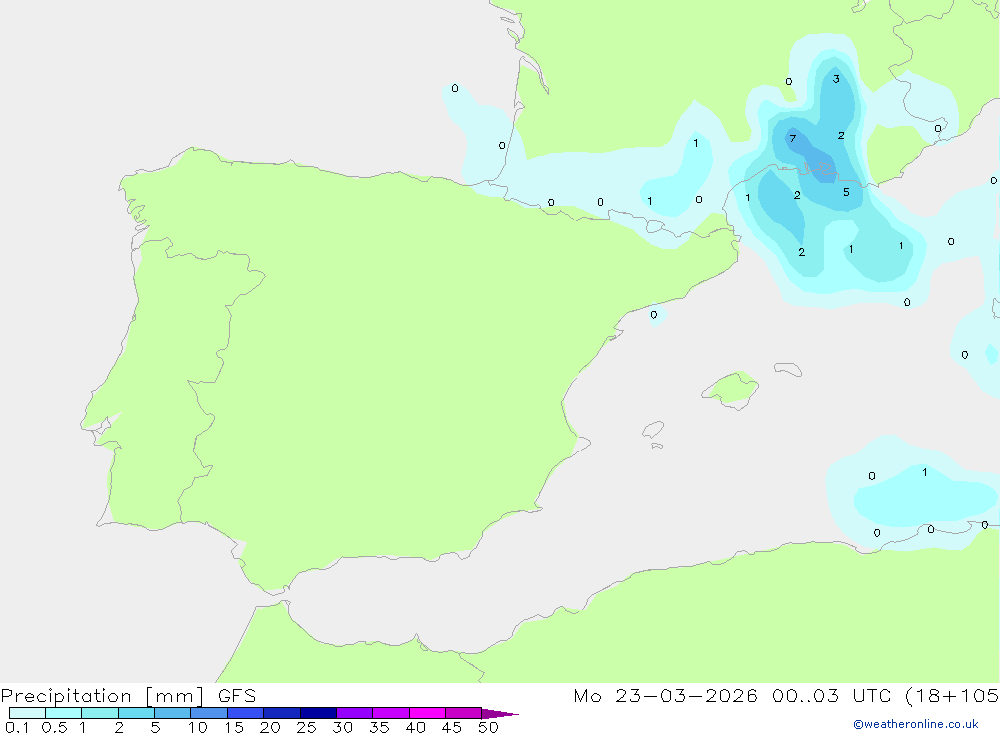Click the over-50 mm arrow tip of legend
Screen dimensions: 1000x733
tap(499, 713)
